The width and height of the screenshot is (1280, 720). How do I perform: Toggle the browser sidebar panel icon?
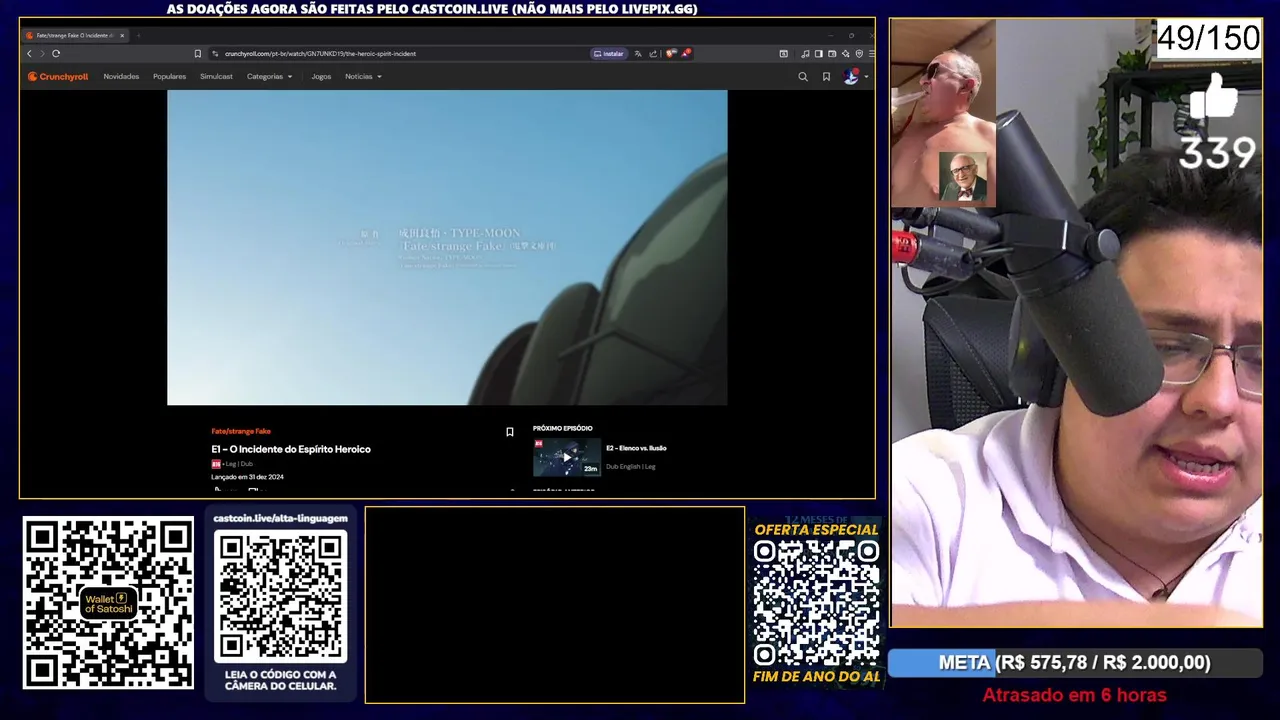tap(819, 54)
